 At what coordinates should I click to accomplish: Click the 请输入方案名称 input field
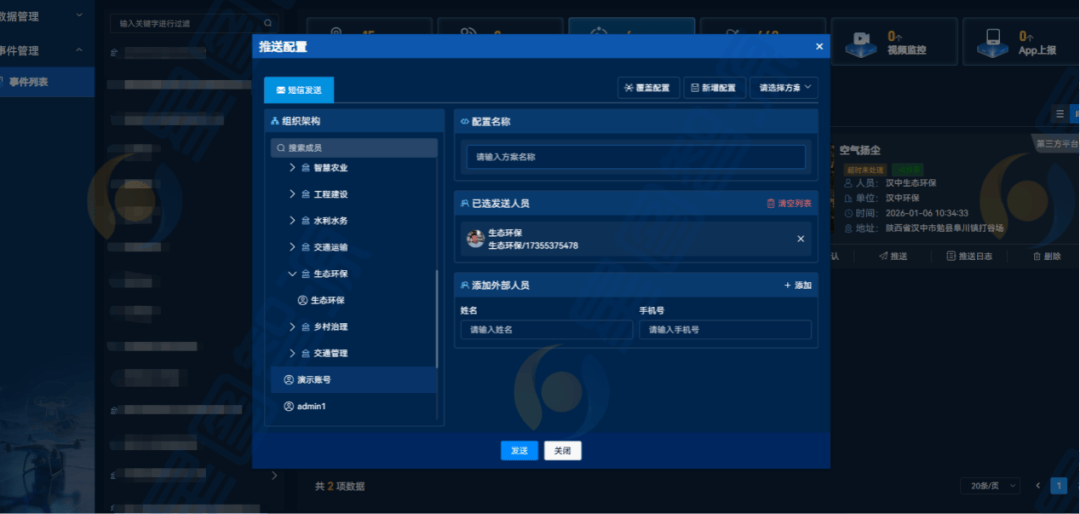pos(636,157)
